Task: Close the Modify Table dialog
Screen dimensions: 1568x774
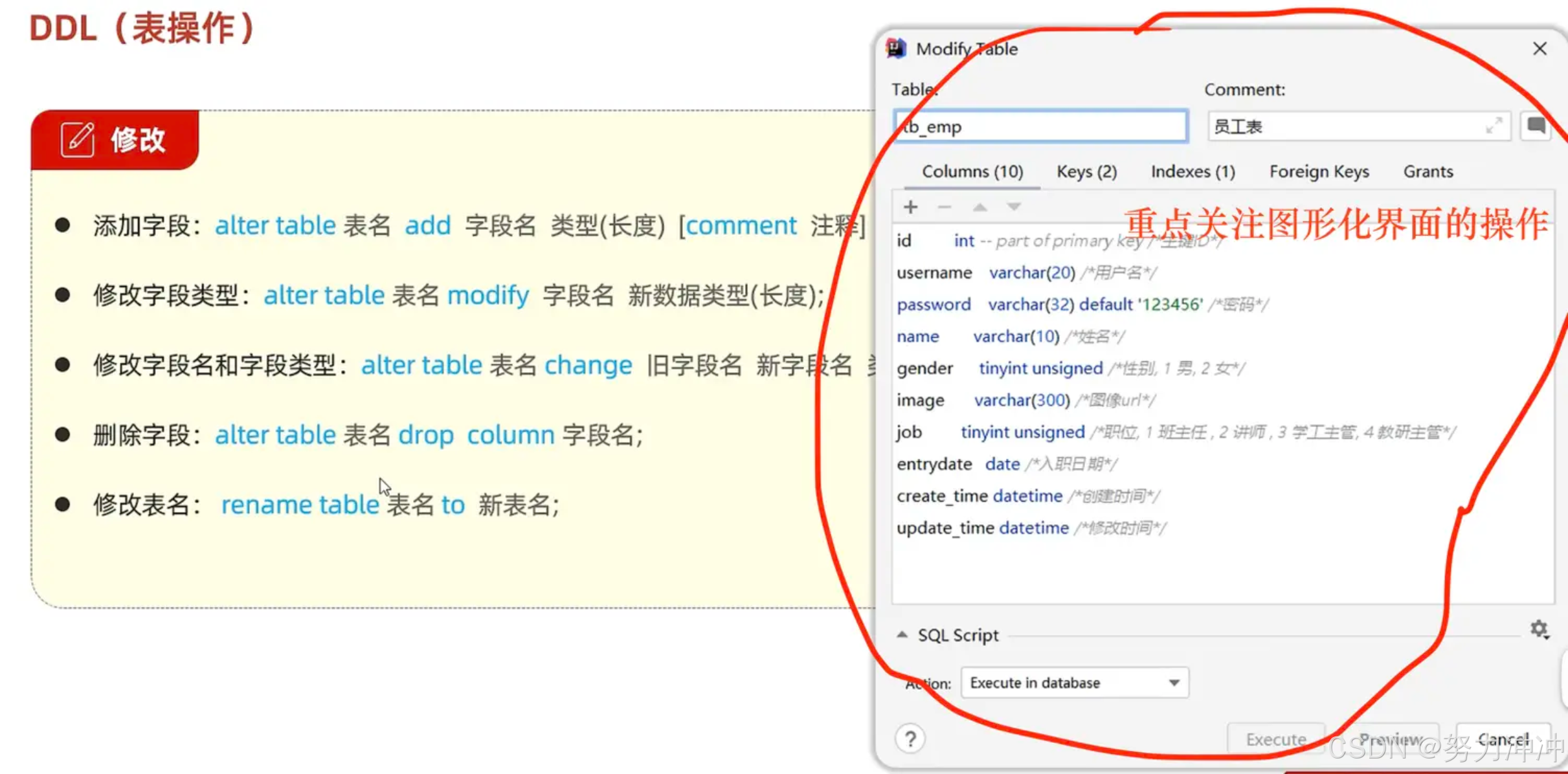Action: coord(1540,49)
